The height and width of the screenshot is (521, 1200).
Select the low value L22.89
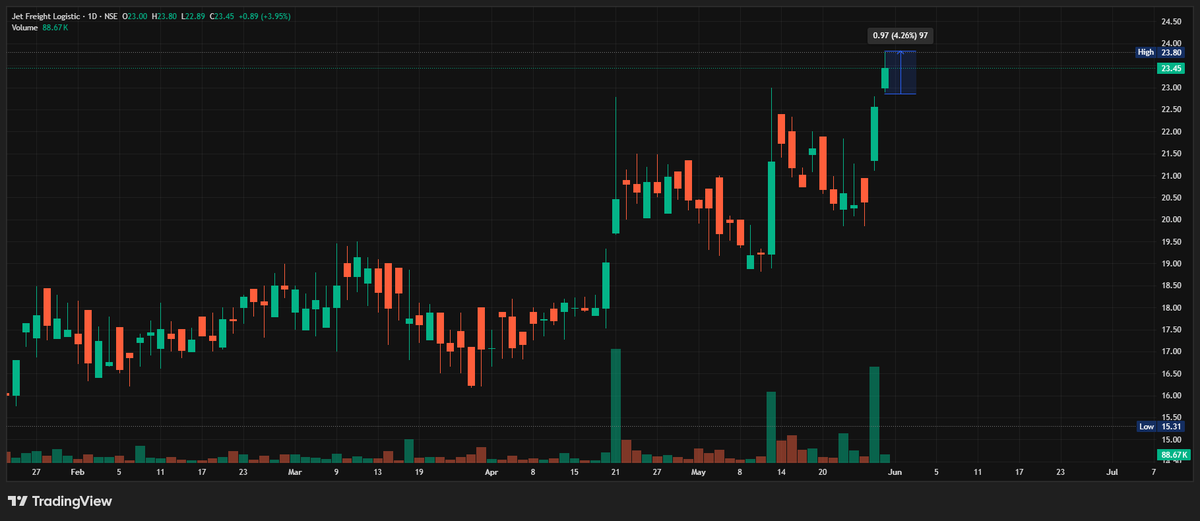point(195,17)
